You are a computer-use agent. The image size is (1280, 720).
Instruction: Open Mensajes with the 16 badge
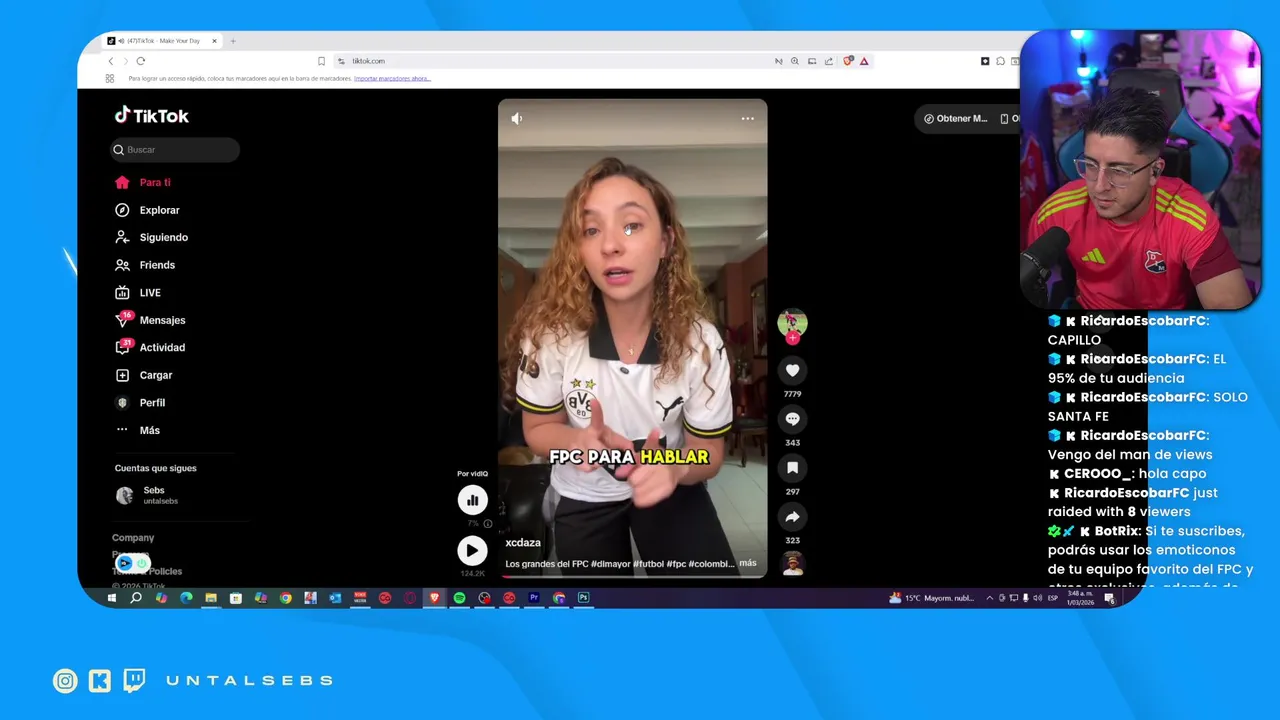point(150,320)
